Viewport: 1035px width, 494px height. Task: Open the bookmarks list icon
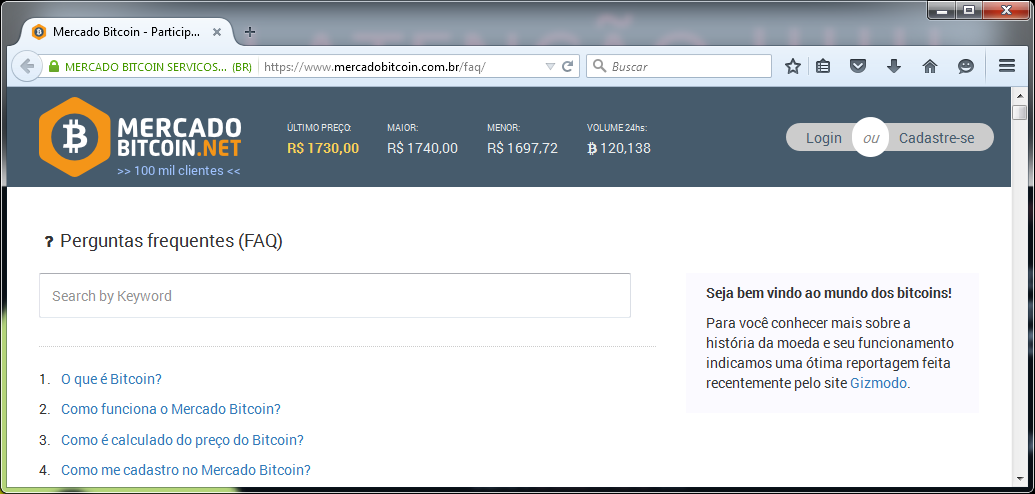(x=823, y=66)
